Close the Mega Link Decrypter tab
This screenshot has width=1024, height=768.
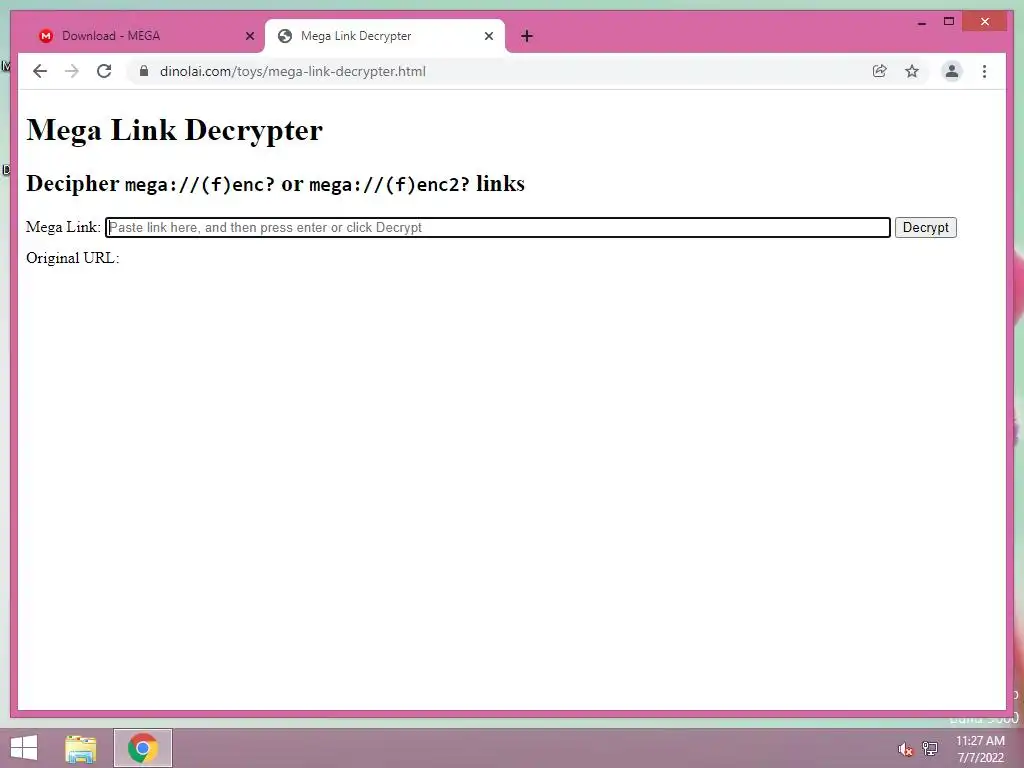[488, 36]
